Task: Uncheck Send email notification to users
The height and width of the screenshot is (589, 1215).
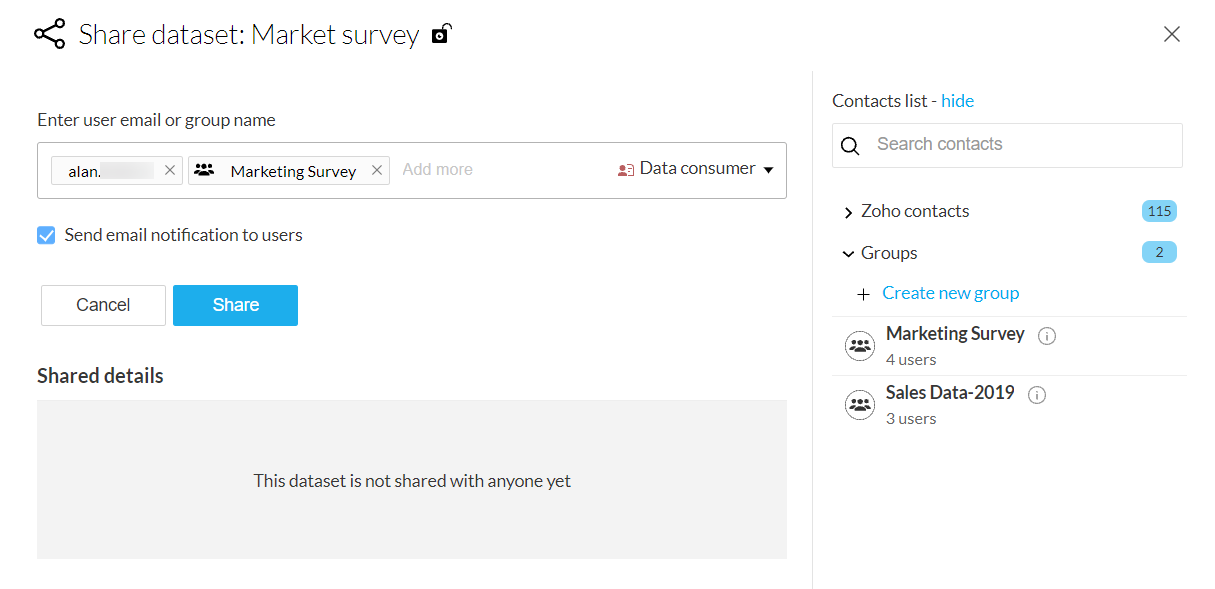Action: coord(46,236)
